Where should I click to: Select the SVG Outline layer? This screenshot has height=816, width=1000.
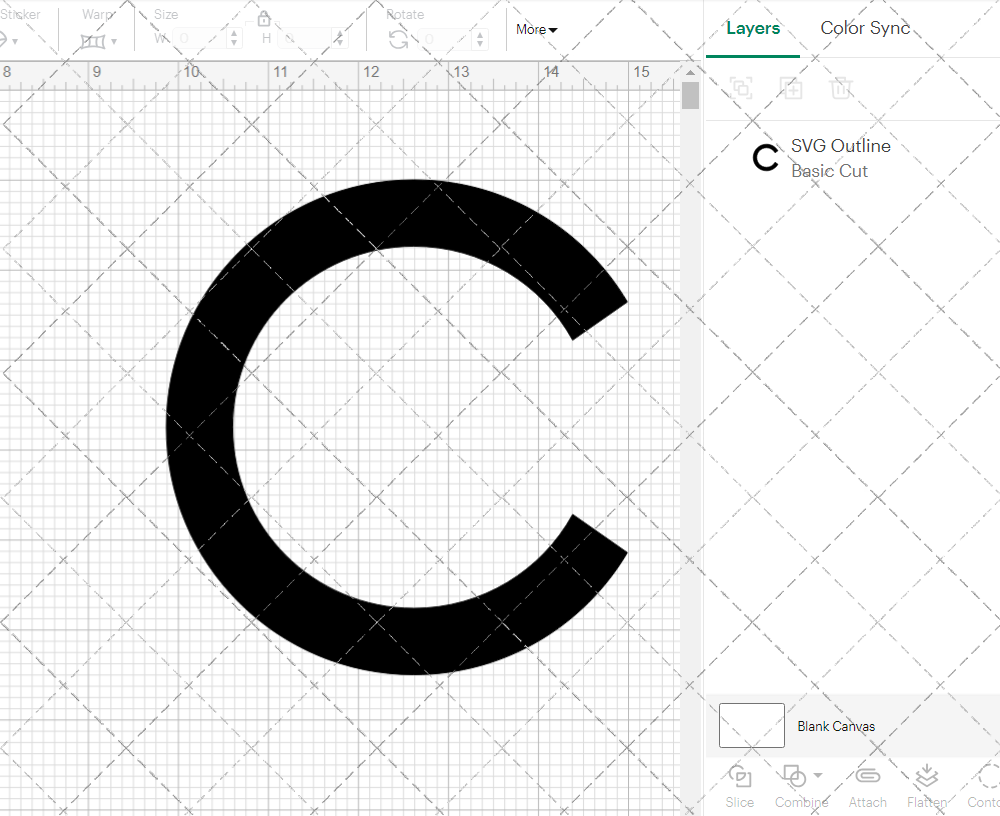[839, 158]
